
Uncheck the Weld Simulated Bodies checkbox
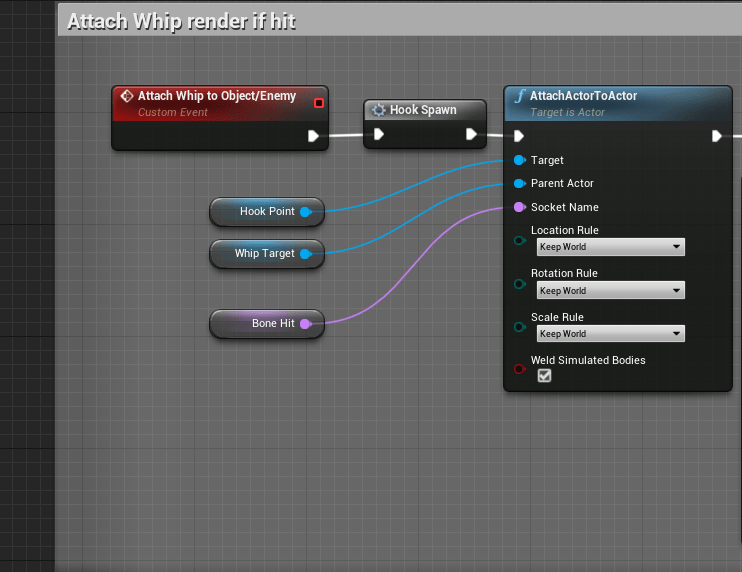click(545, 376)
